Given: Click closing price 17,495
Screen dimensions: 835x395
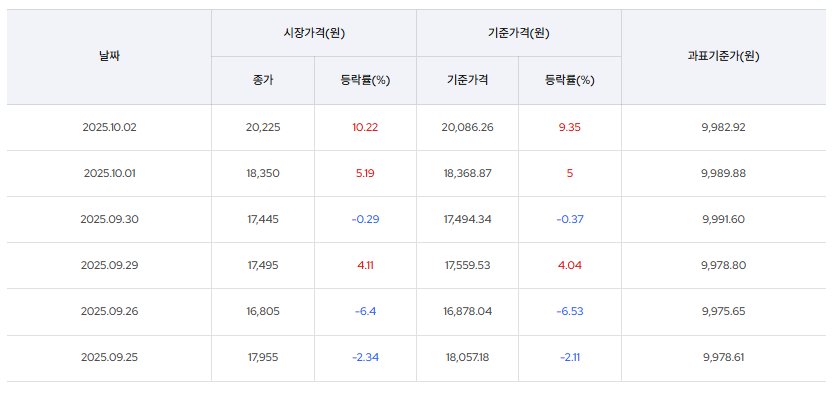Looking at the screenshot, I should (x=263, y=265).
